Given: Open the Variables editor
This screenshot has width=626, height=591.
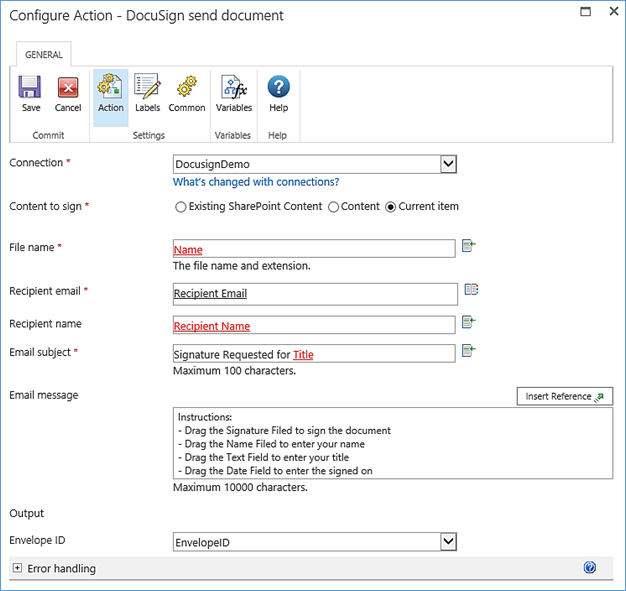Looking at the screenshot, I should [234, 94].
